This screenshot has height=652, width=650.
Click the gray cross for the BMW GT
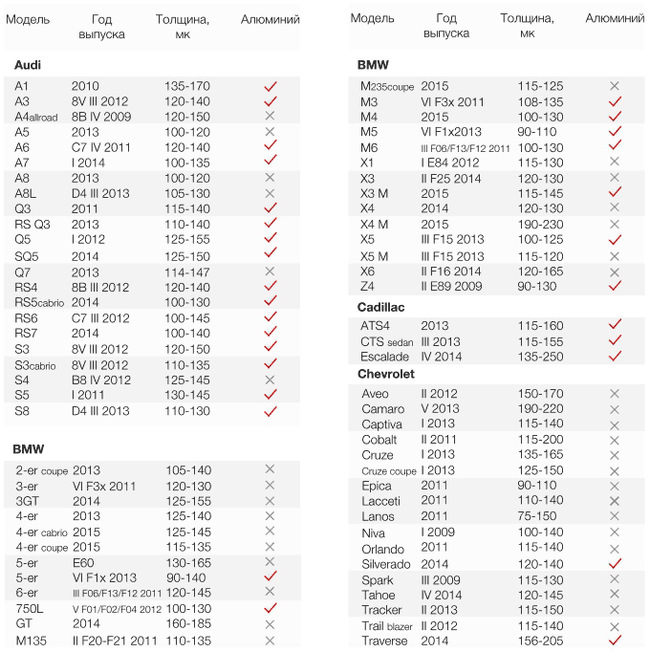click(270, 624)
